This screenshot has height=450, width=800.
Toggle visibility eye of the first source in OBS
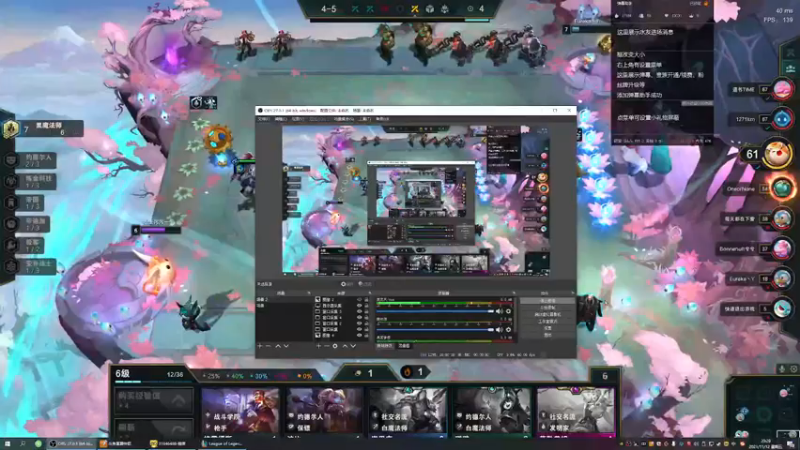point(360,299)
